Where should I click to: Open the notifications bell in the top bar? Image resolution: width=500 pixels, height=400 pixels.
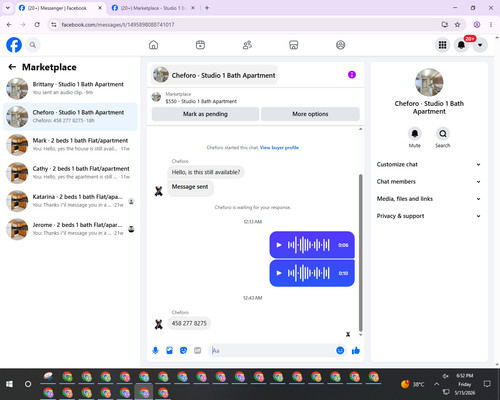(x=461, y=45)
